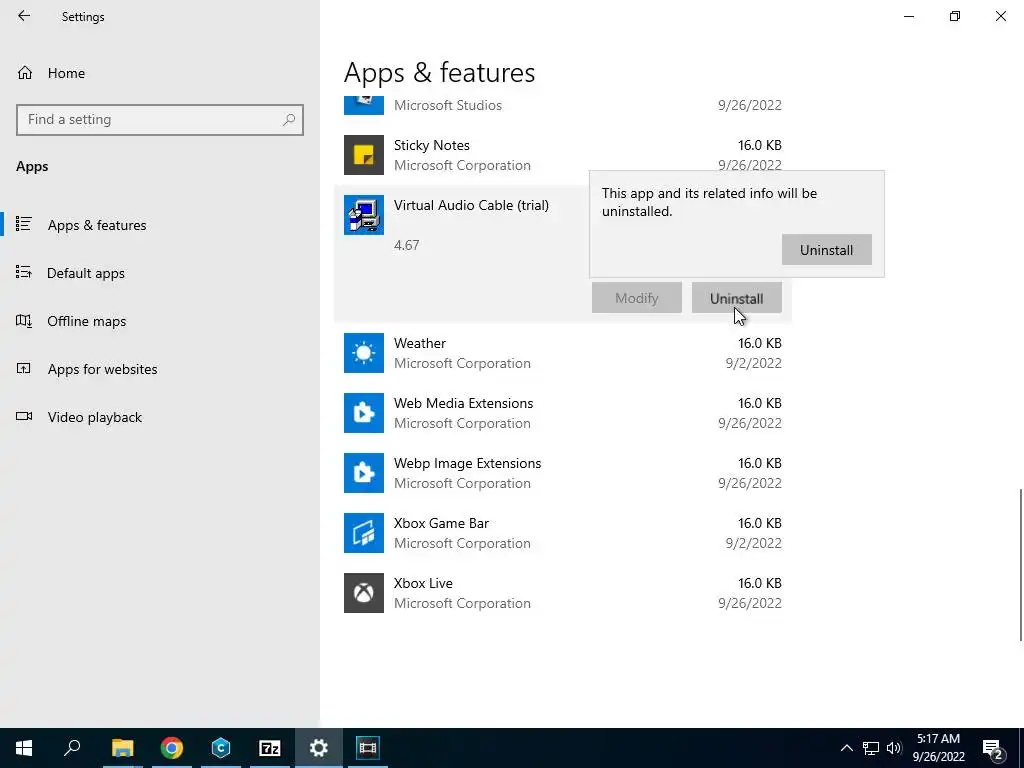1024x768 pixels.
Task: Confirm Uninstall in the popup dialog
Action: 826,250
